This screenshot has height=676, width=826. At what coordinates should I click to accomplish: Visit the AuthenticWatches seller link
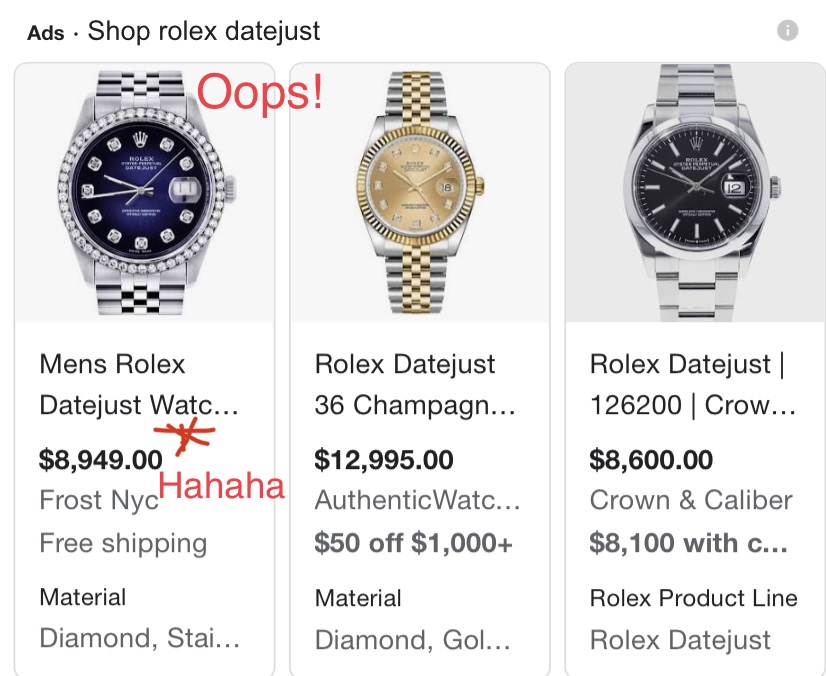click(417, 500)
